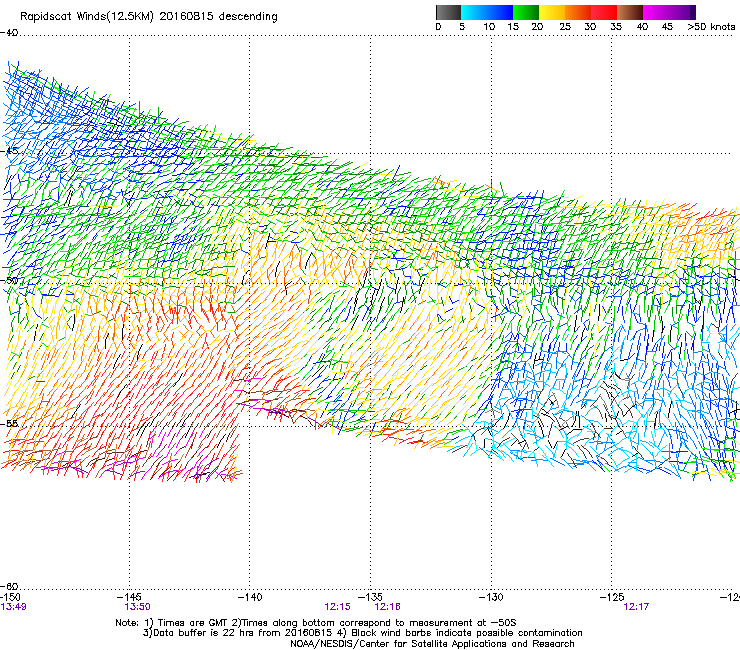Viewport: 740px width, 650px height.
Task: Click the 'Rapidscat Winds(12.5KM) 20160815 descending' title
Action: tap(149, 17)
